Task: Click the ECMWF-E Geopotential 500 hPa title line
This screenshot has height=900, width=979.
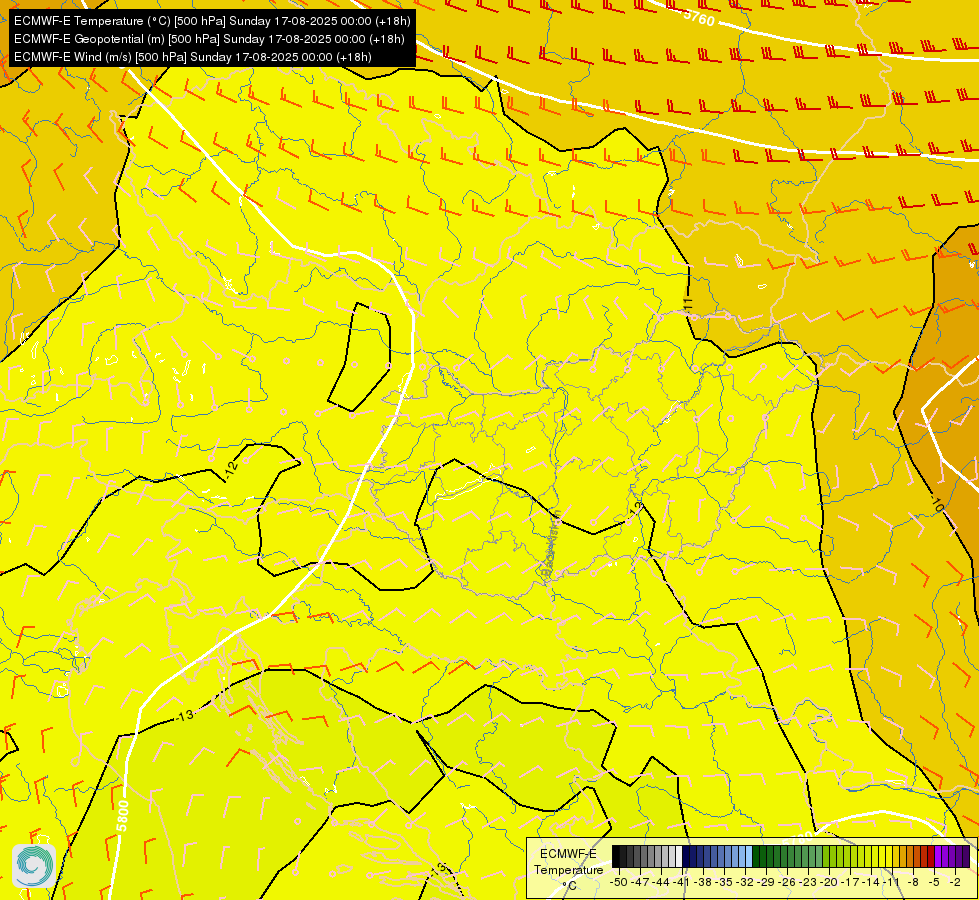Action: pos(209,39)
